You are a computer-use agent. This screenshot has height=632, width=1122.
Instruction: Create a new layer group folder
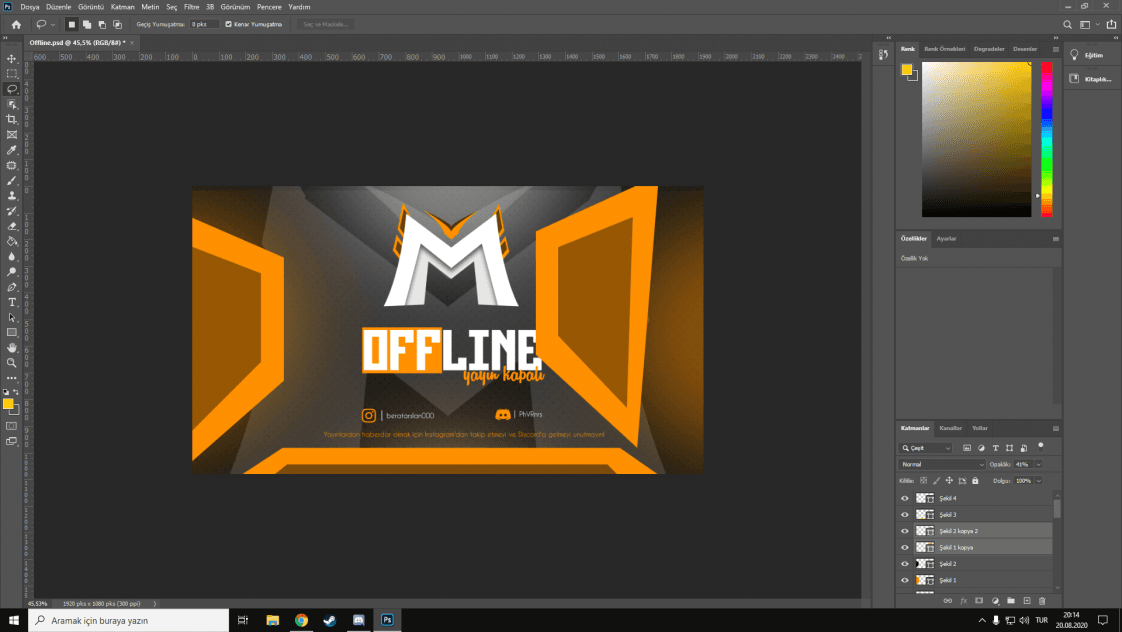[1010, 601]
